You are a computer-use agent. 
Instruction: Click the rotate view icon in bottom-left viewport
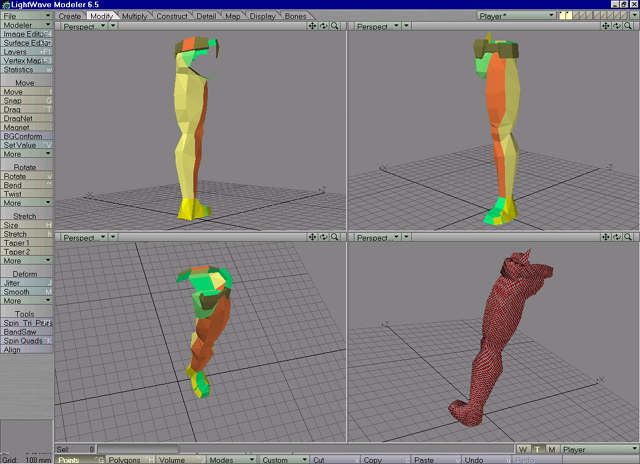(x=324, y=237)
